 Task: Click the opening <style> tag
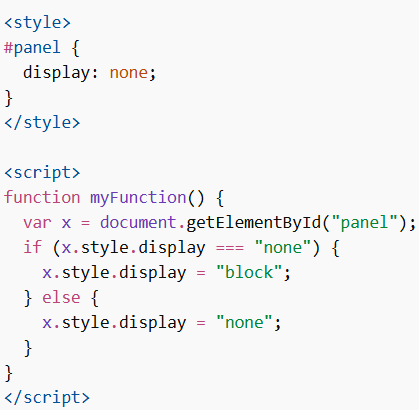[x=37, y=23]
